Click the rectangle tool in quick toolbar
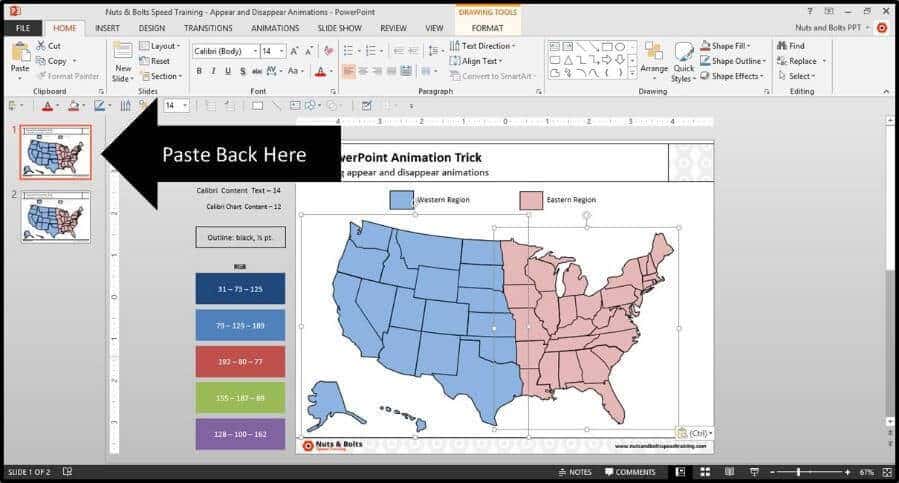Image resolution: width=899 pixels, height=483 pixels. point(257,106)
